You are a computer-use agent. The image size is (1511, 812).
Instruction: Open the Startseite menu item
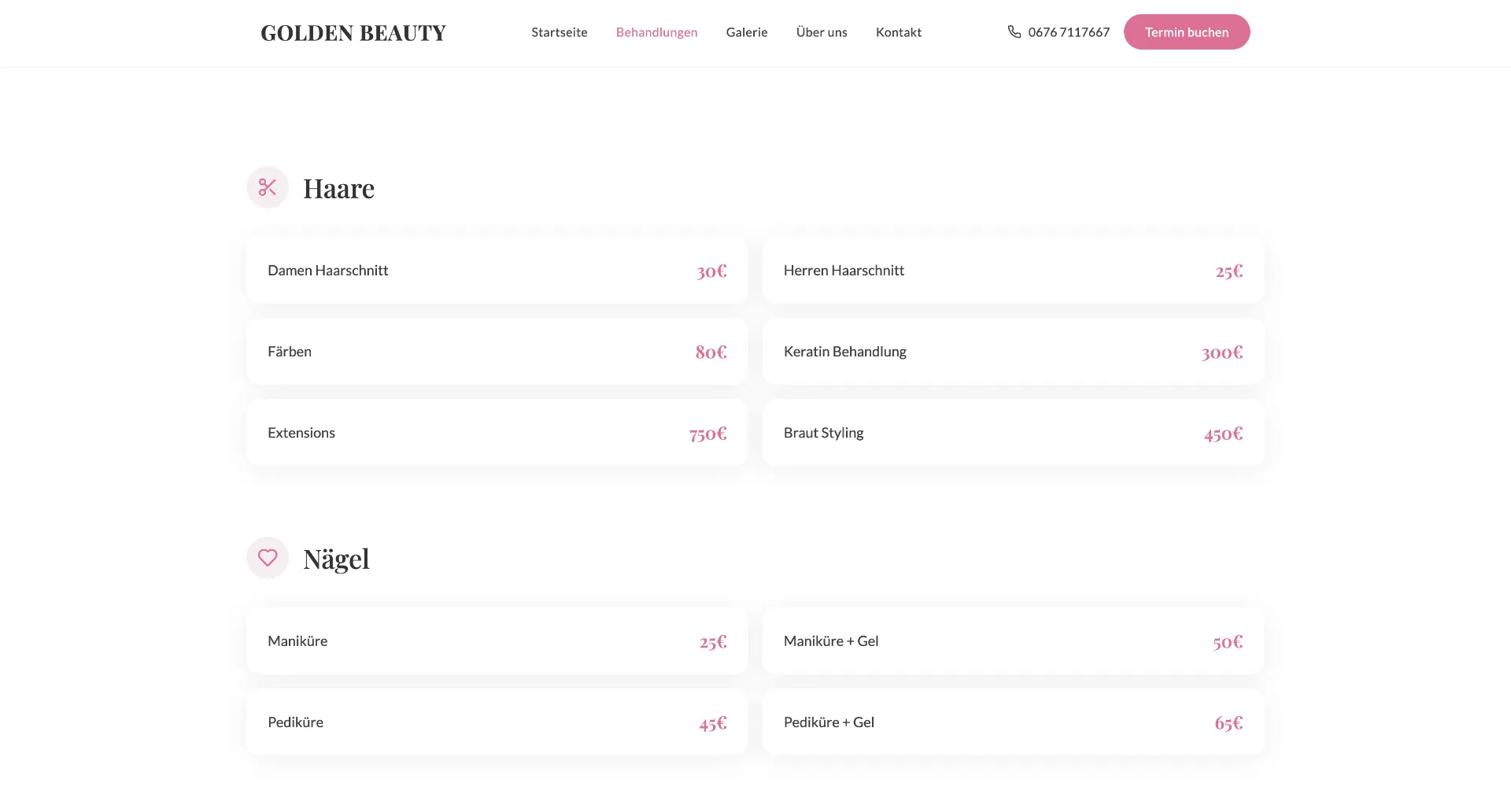(560, 32)
